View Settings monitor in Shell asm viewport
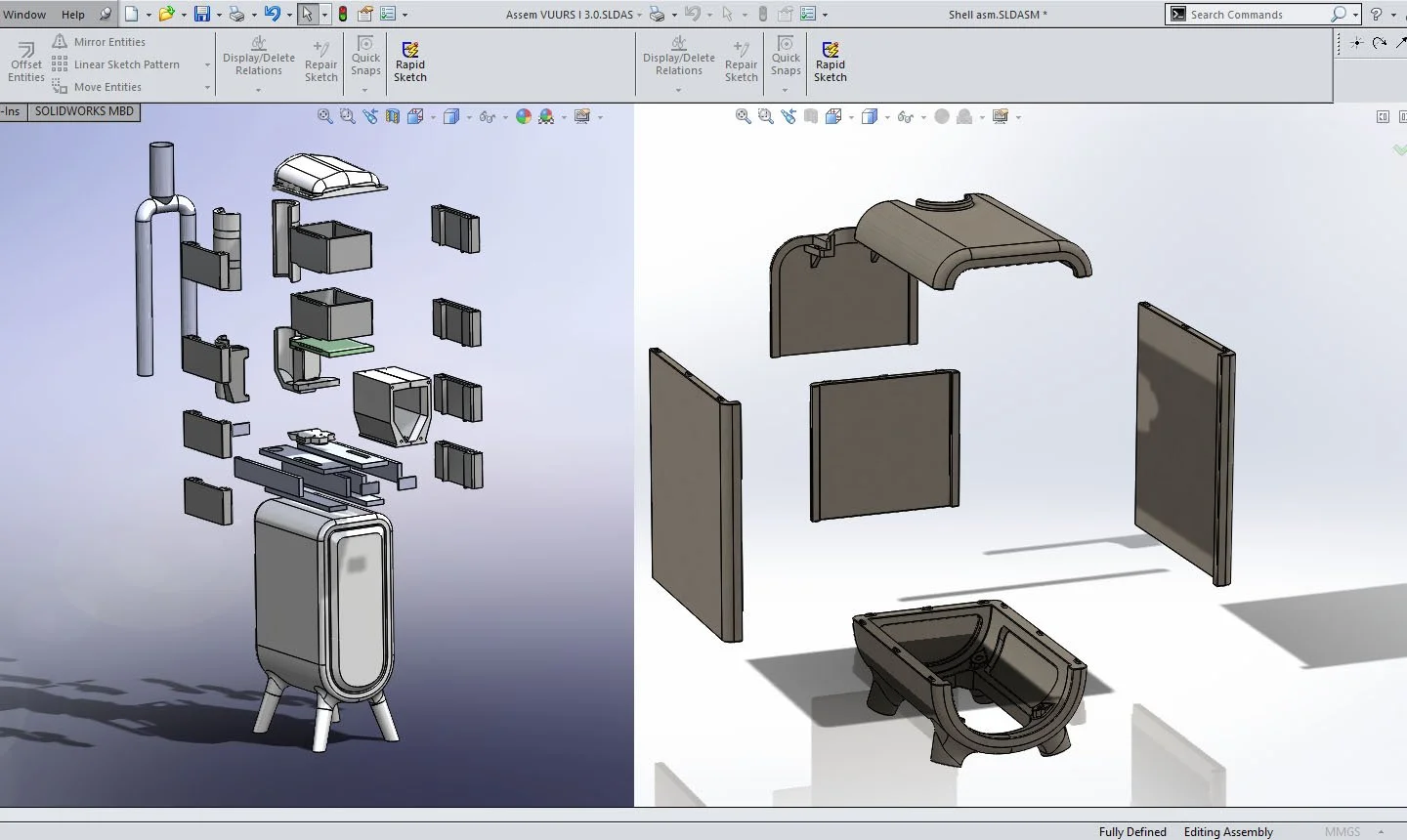 (x=1001, y=116)
